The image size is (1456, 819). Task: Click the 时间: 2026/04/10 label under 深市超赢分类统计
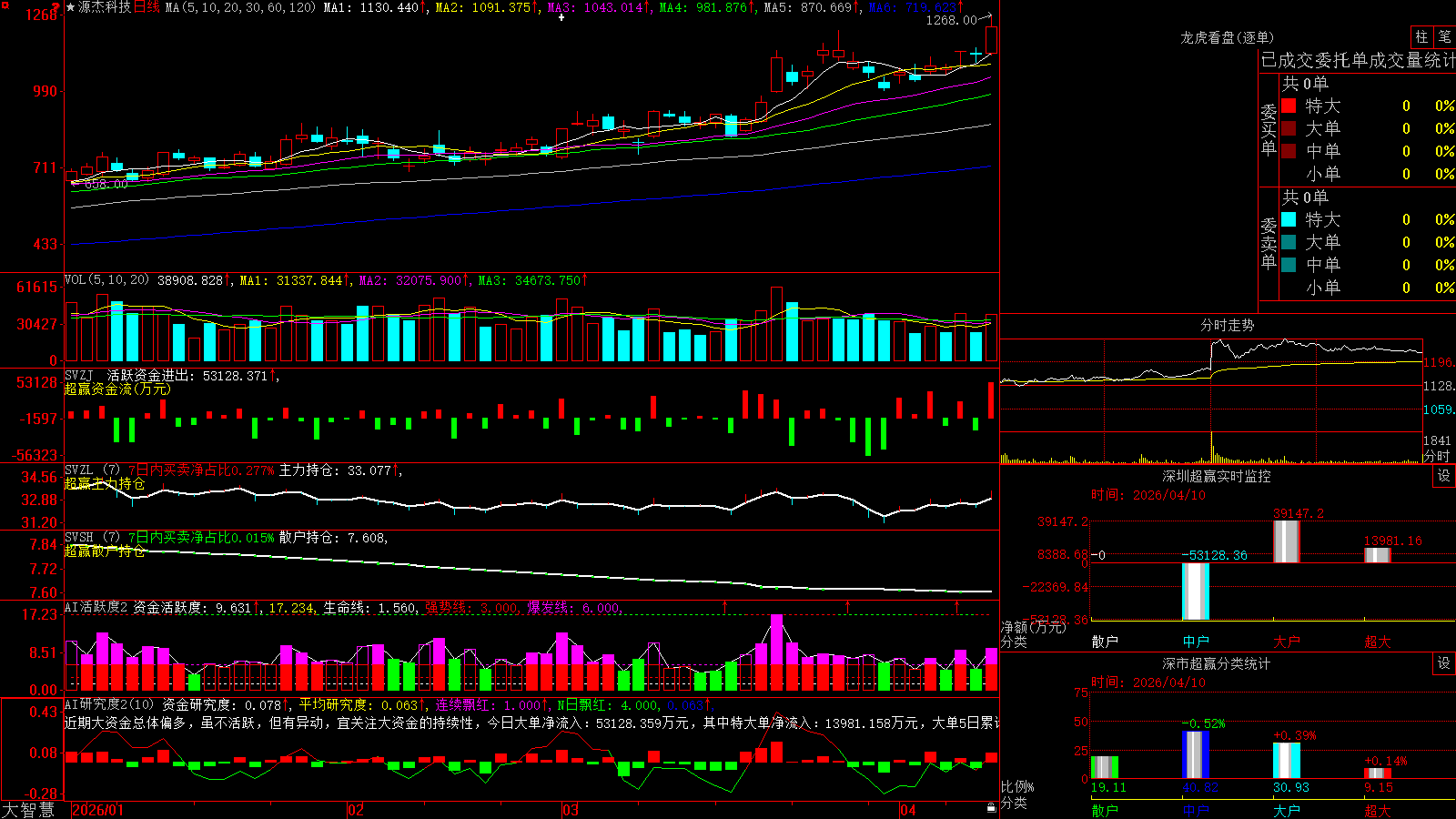pos(1148,682)
